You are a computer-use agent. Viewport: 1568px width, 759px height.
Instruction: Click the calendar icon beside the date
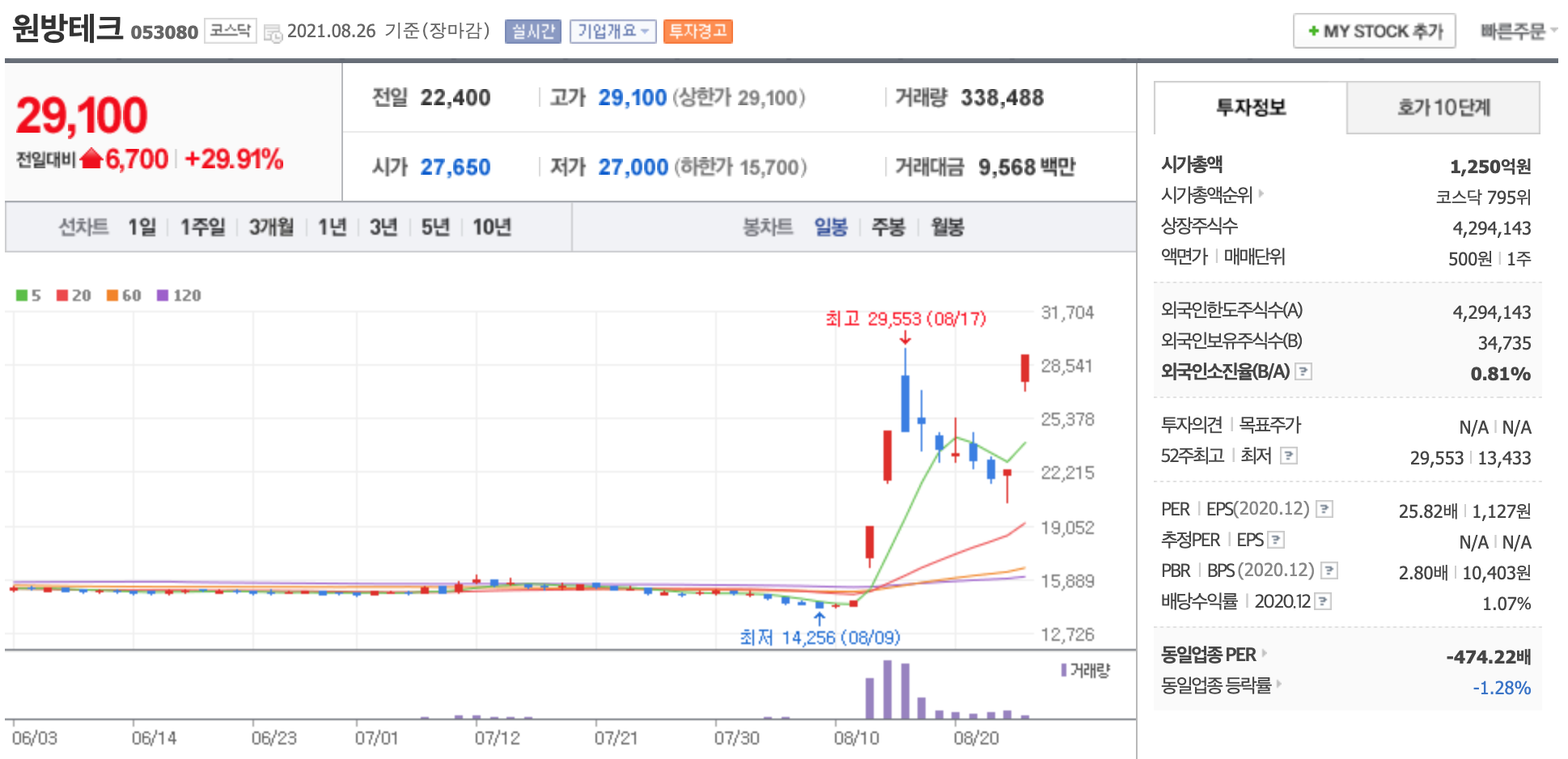(273, 33)
